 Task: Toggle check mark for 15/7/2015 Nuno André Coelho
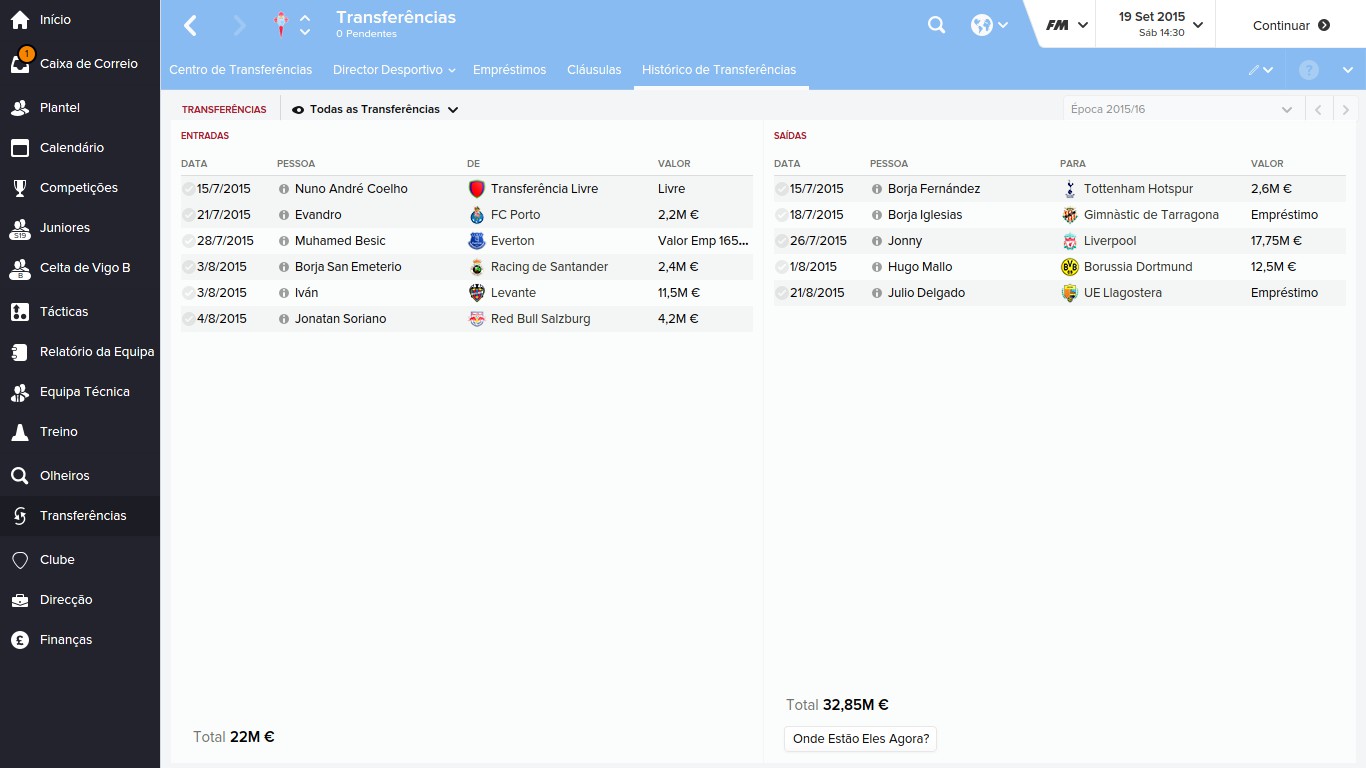click(188, 189)
